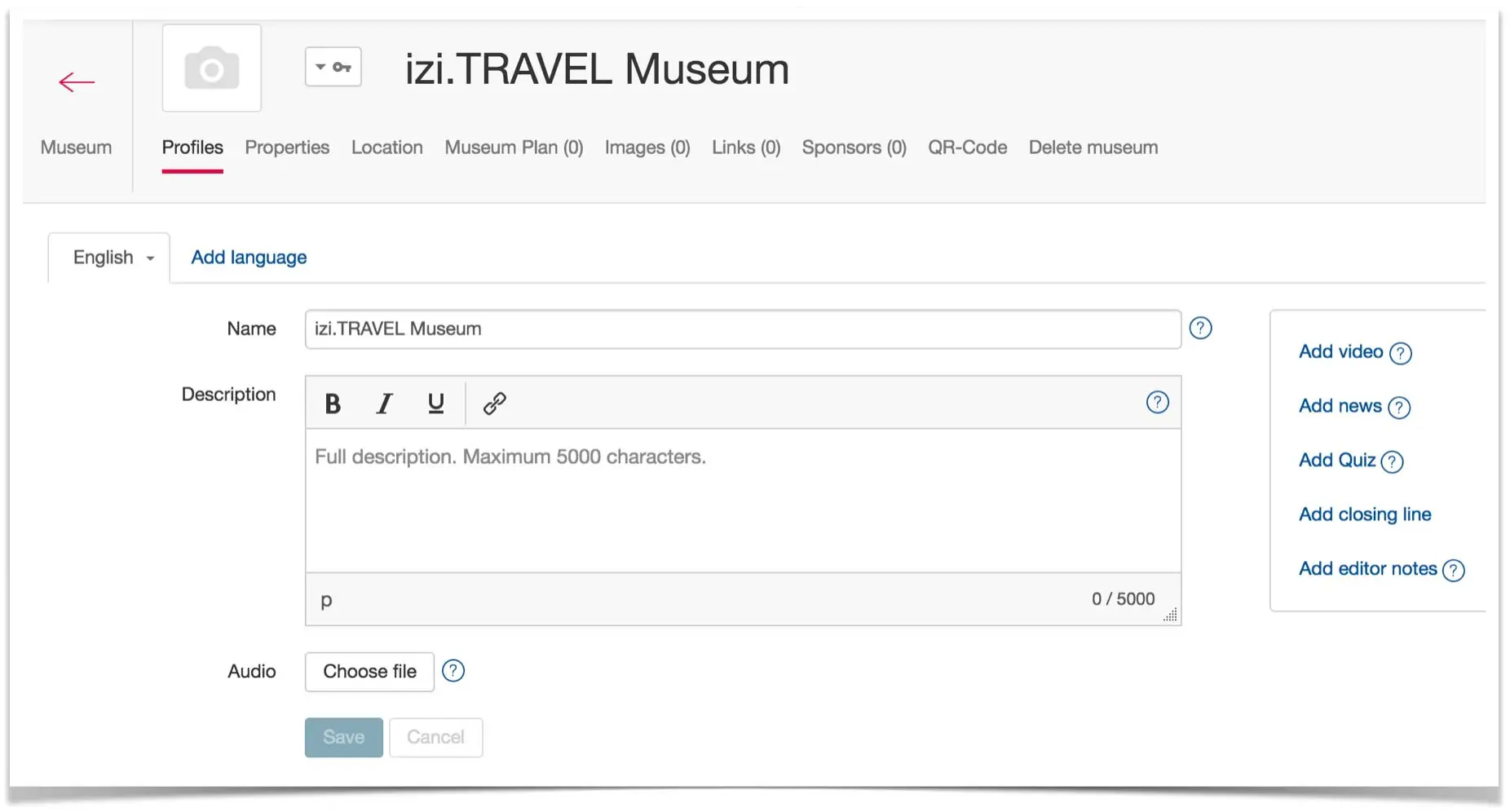The height and width of the screenshot is (812, 1510).
Task: Apply underline formatting in description
Action: 436,404
